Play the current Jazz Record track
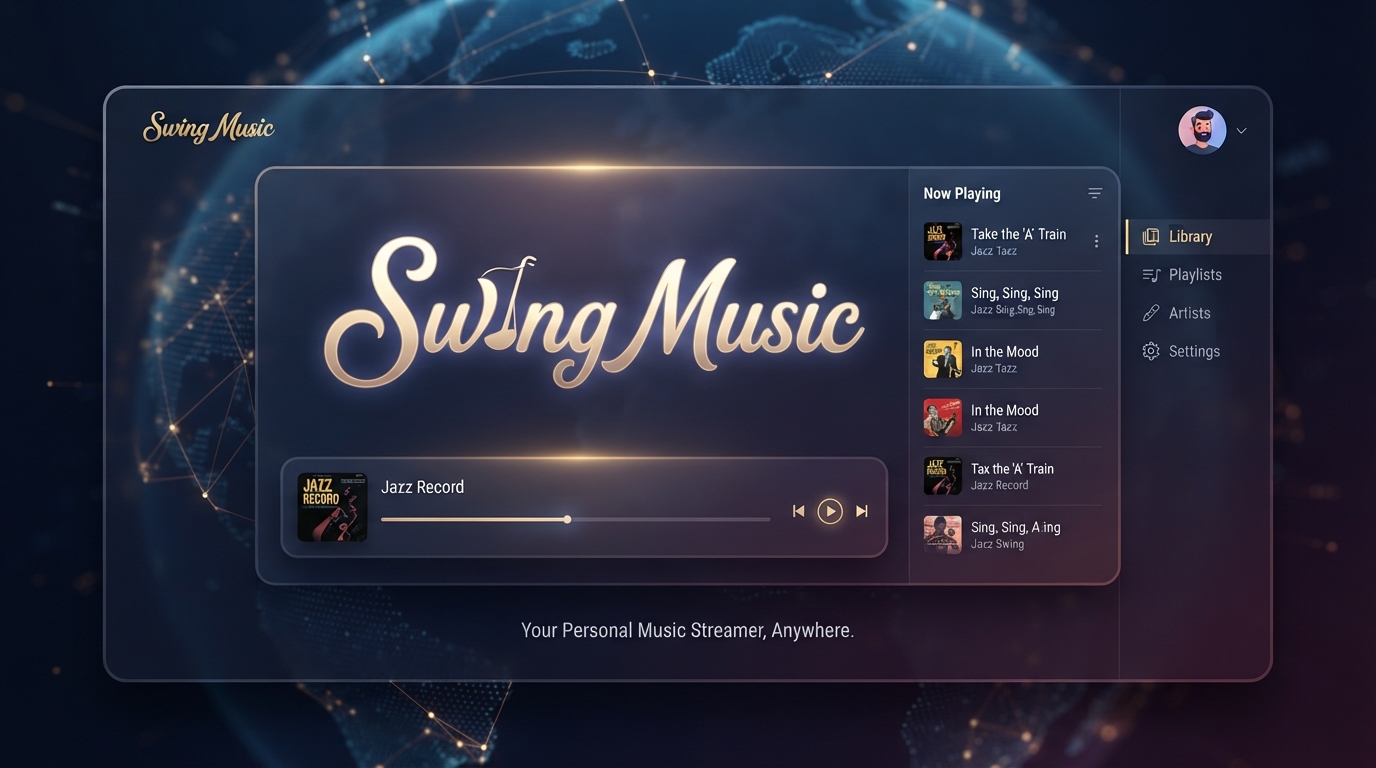The height and width of the screenshot is (768, 1376). (x=830, y=511)
